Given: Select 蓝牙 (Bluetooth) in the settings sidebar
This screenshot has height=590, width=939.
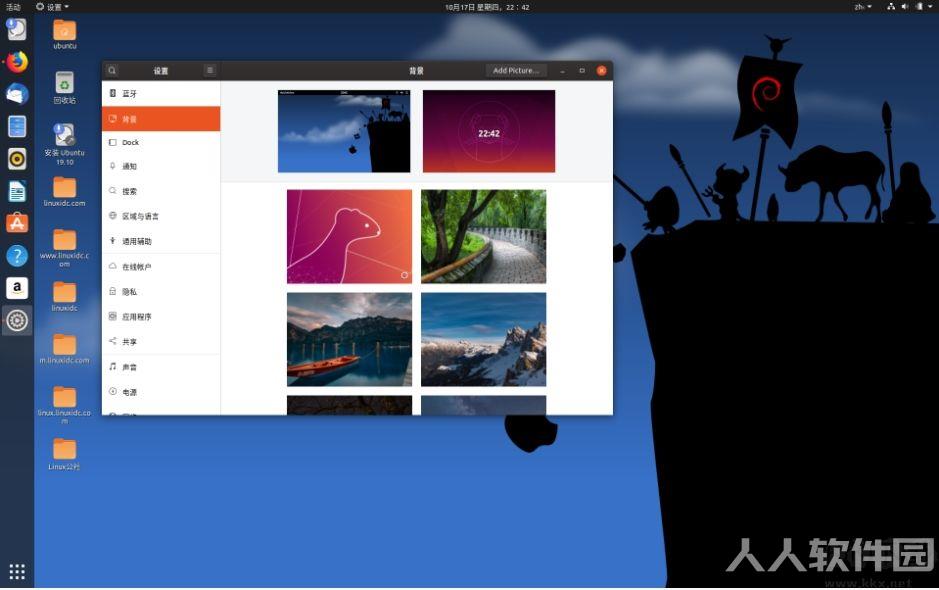Looking at the screenshot, I should pyautogui.click(x=161, y=93).
